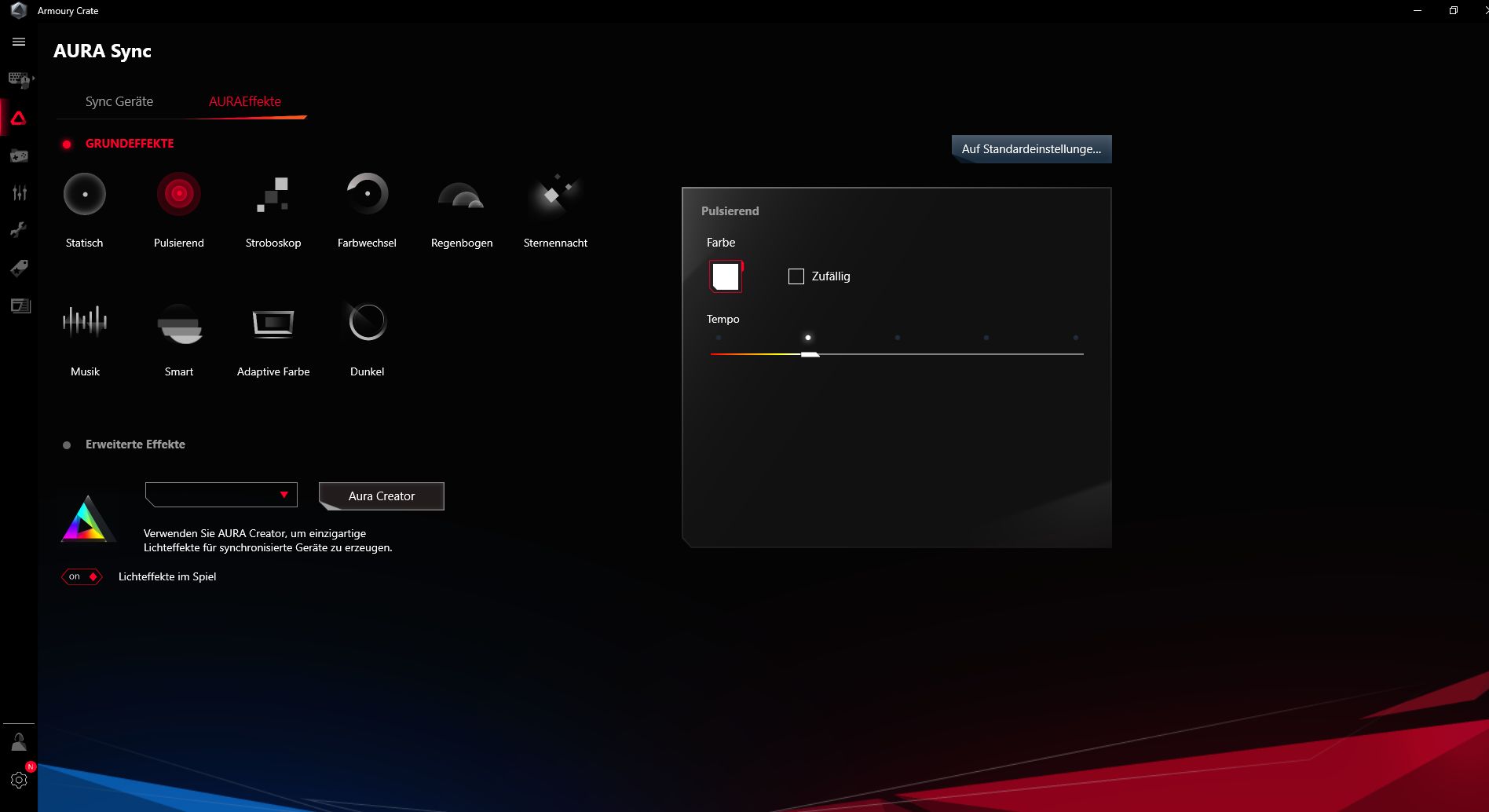Open the advanced effects dropdown list

tap(221, 495)
